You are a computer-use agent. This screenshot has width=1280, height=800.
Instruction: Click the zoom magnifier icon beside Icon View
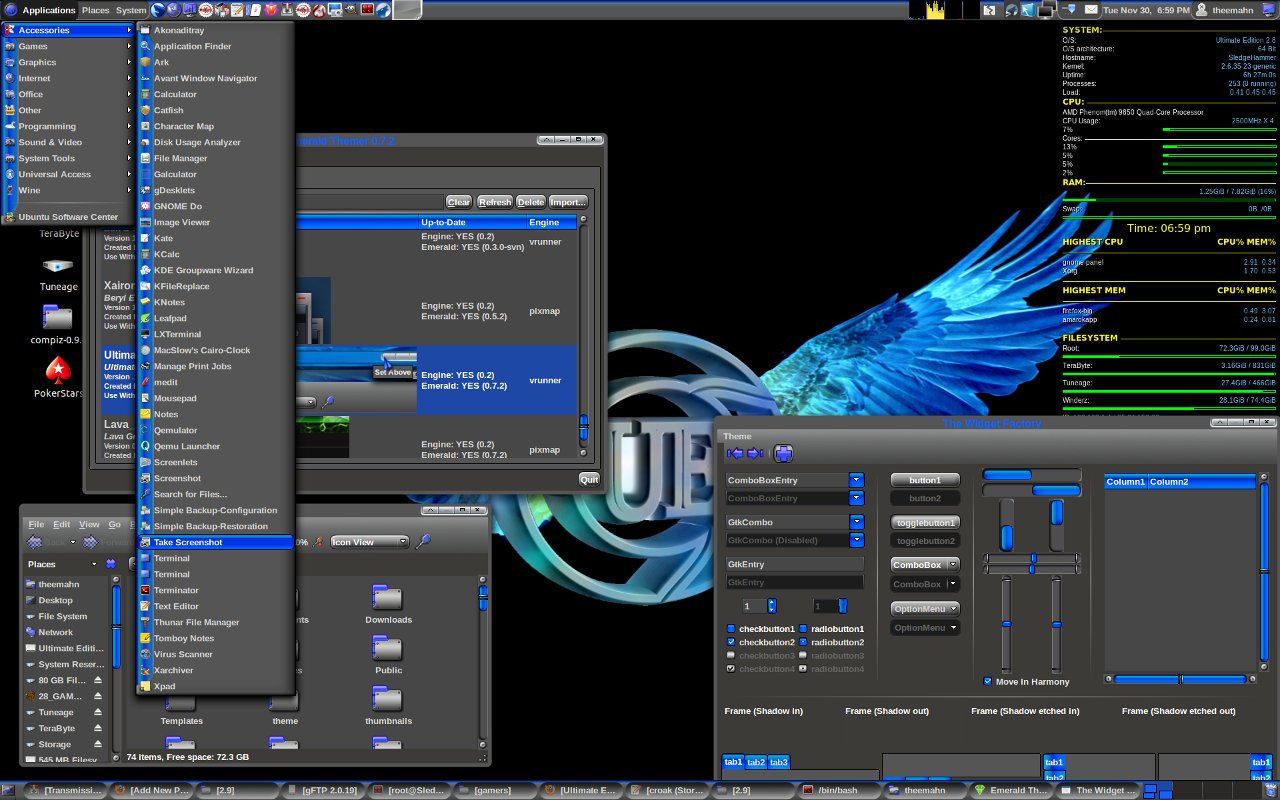tap(423, 542)
